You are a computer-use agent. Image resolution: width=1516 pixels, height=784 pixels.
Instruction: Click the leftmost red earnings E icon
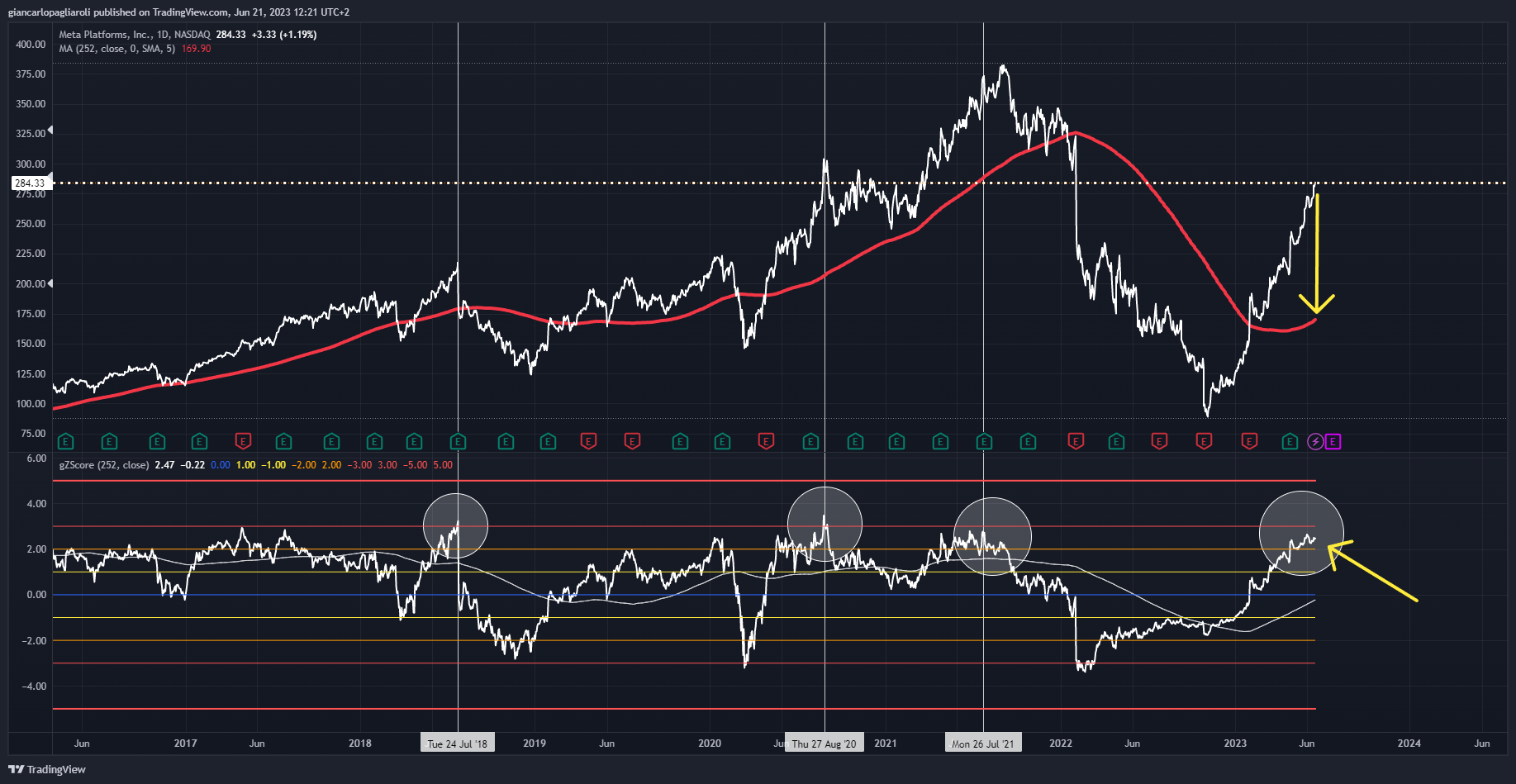tap(242, 442)
